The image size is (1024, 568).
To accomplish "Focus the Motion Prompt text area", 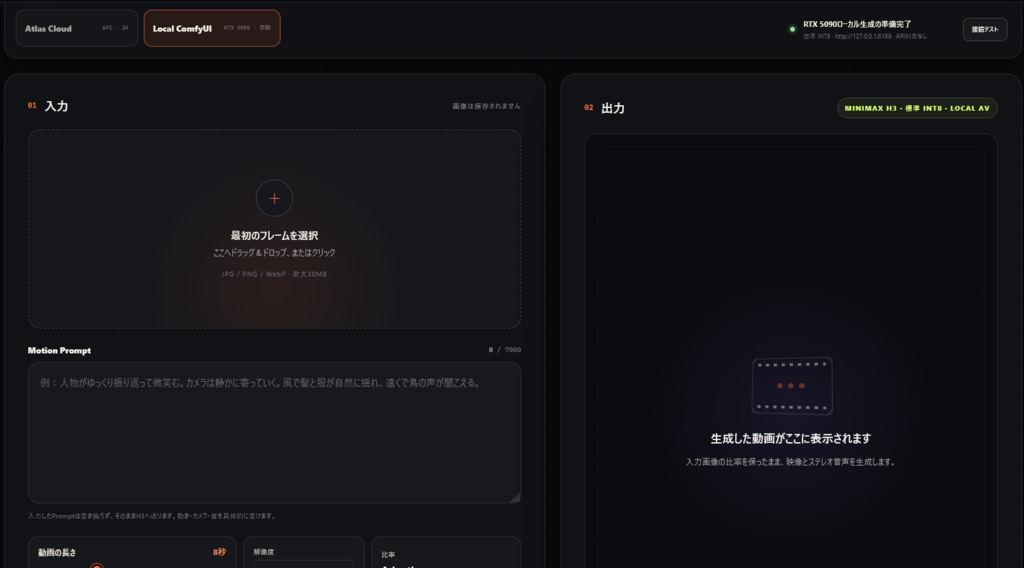I will pyautogui.click(x=274, y=433).
